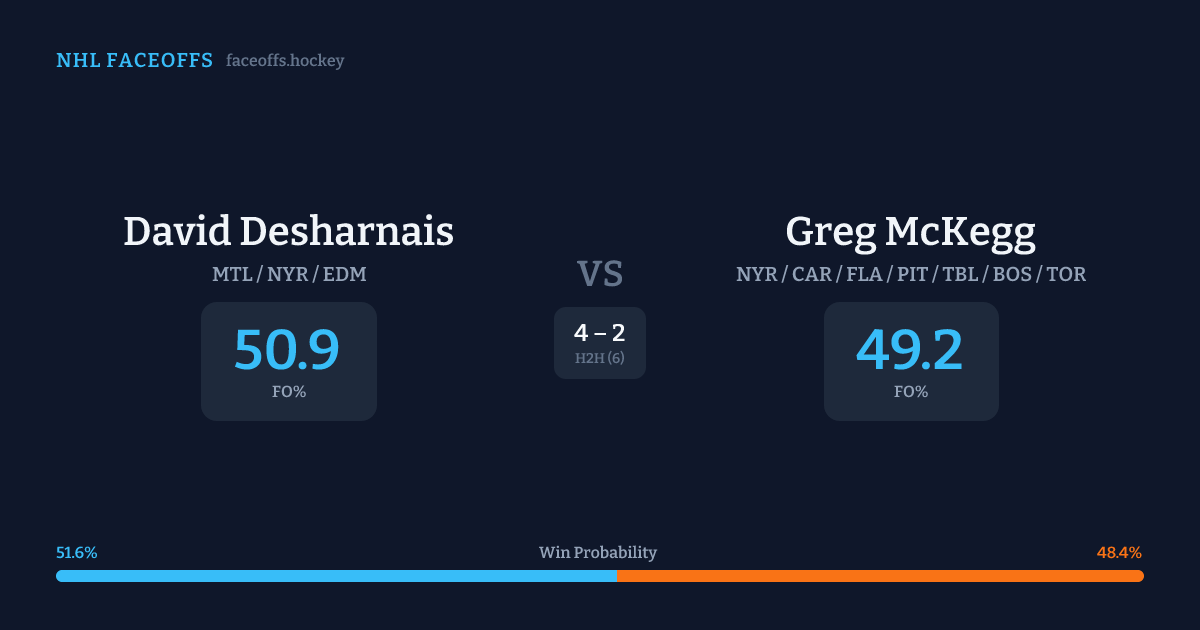1200x630 pixels.
Task: Select the David Desharnais player name
Action: click(x=288, y=231)
